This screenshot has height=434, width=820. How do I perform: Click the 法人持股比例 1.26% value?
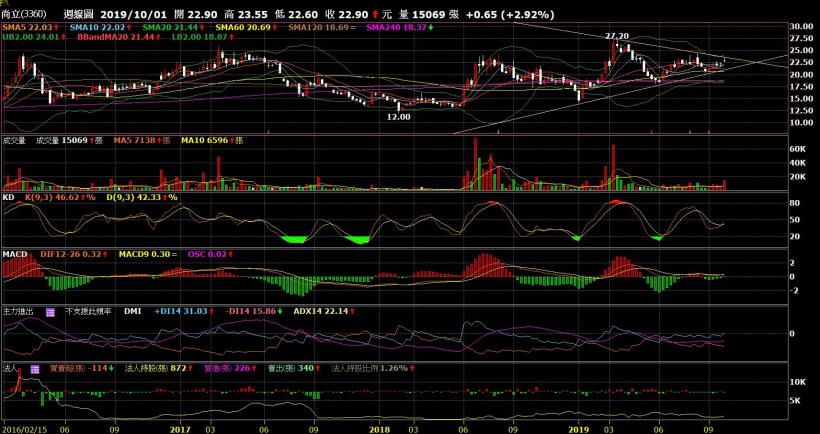[x=373, y=369]
